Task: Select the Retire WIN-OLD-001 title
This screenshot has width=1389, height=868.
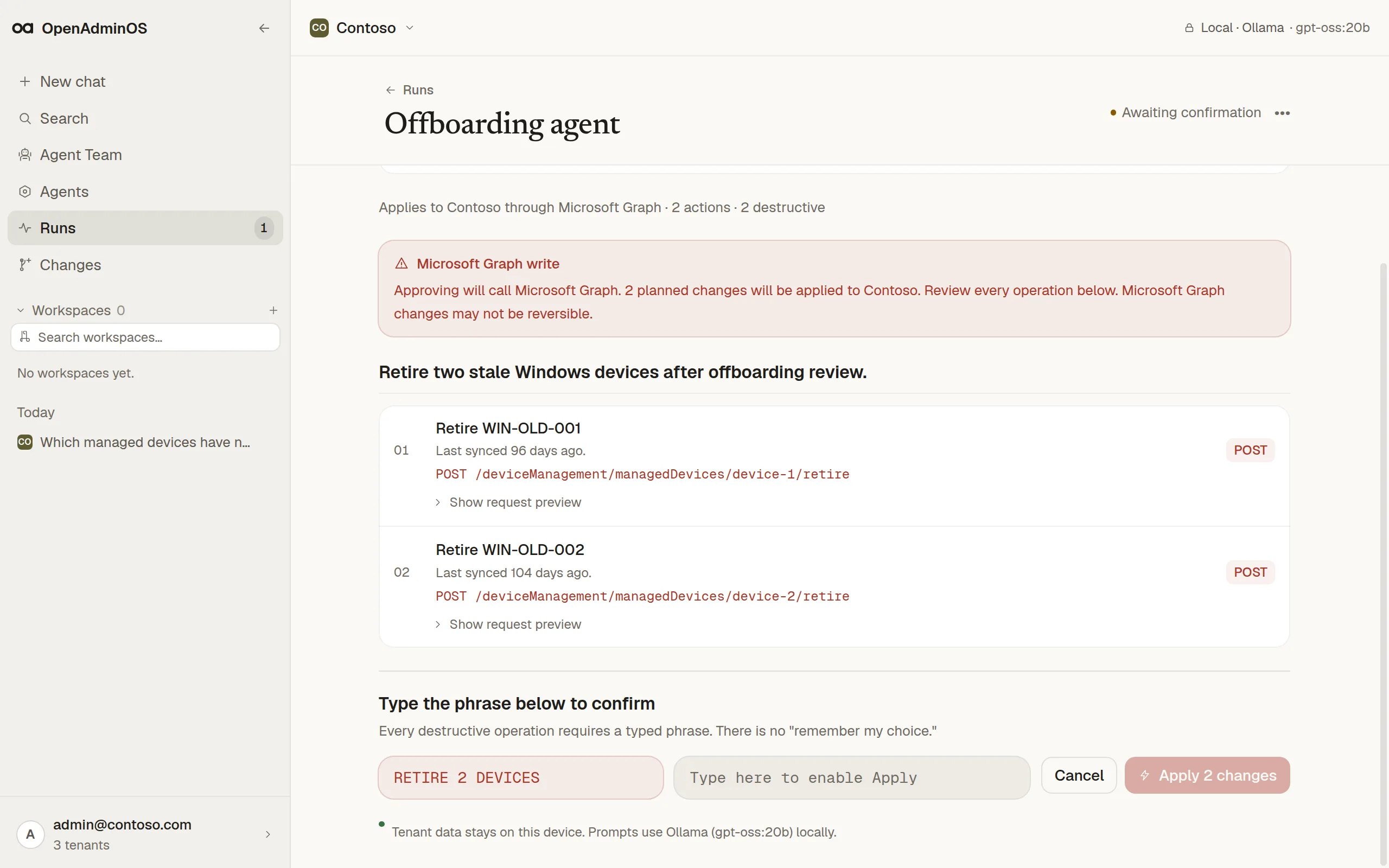Action: [x=508, y=428]
